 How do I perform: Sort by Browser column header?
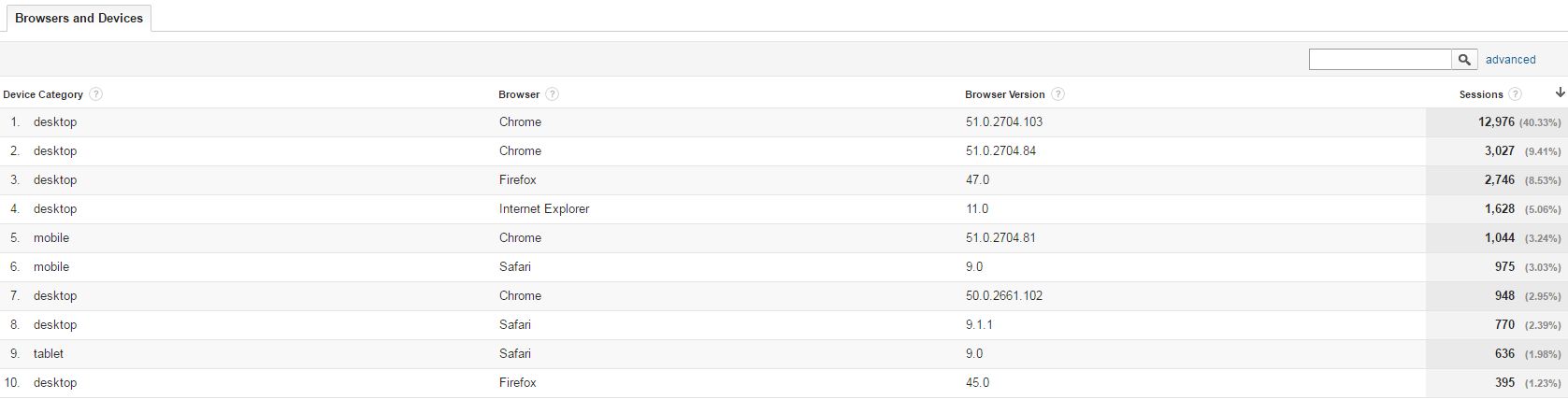click(519, 94)
